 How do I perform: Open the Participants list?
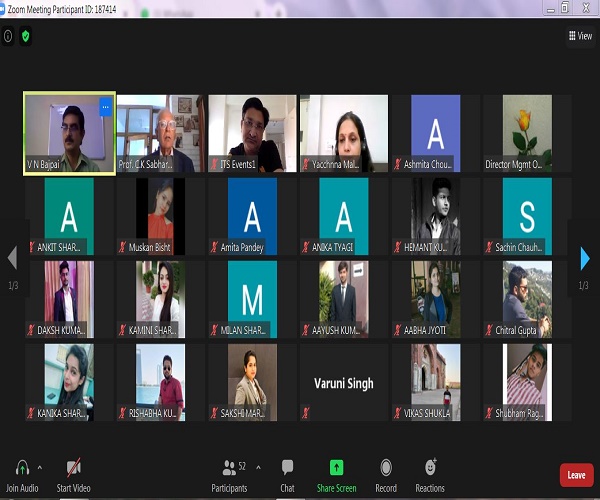[235, 468]
